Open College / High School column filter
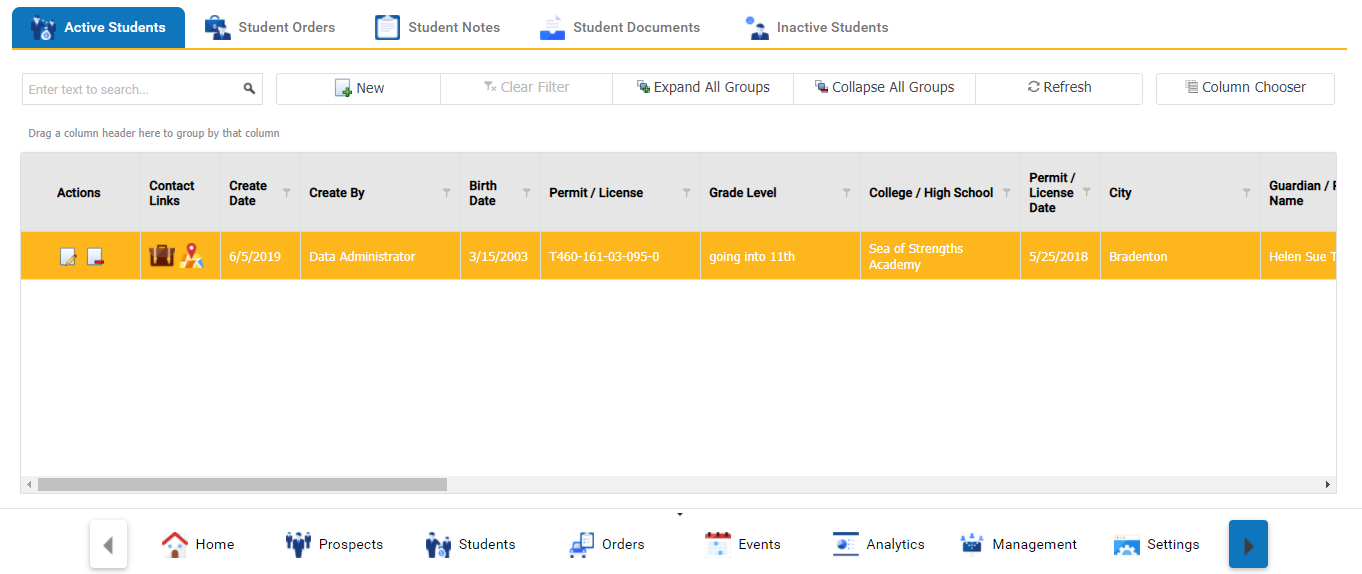The width and height of the screenshot is (1362, 574). pyautogui.click(x=1007, y=192)
